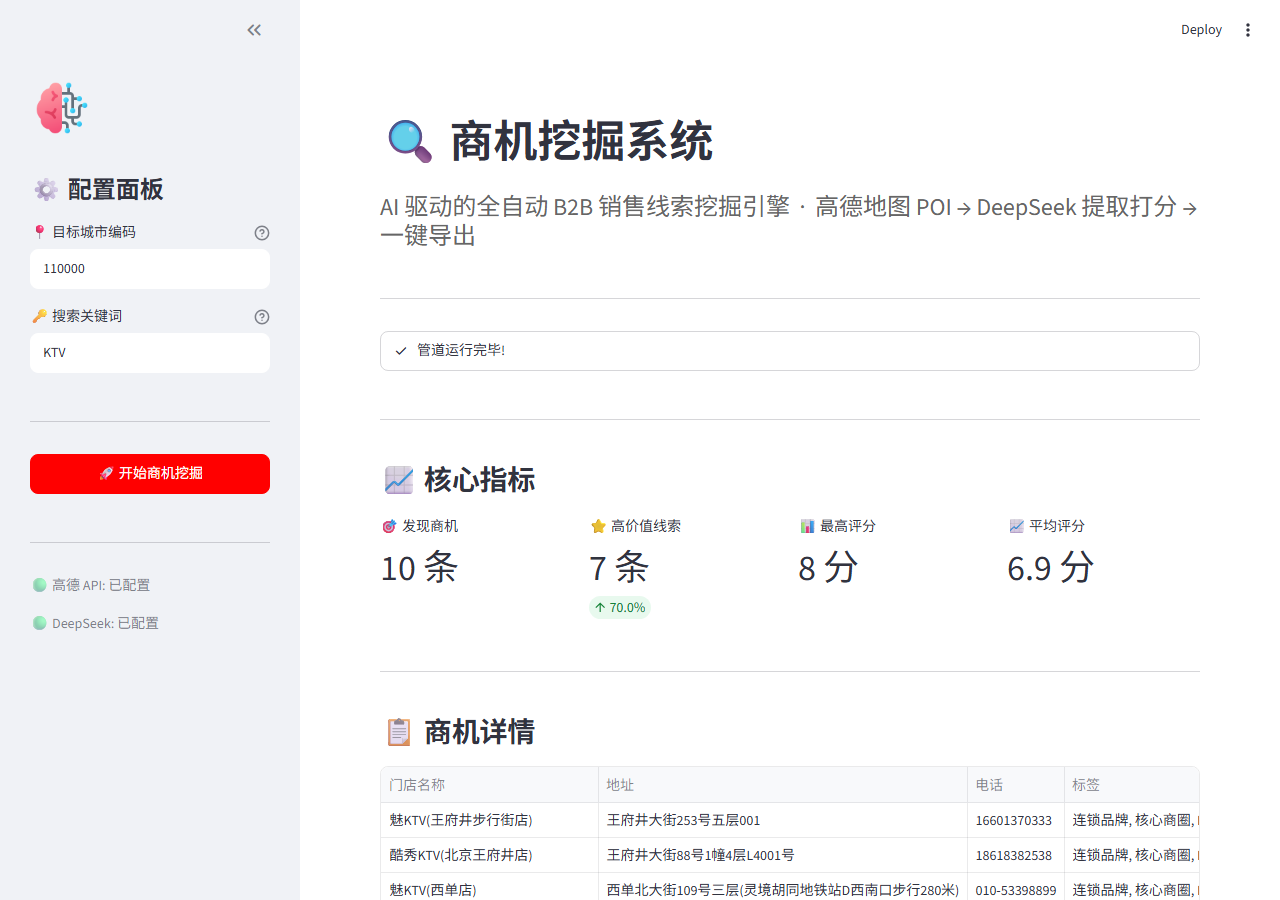
Task: Click the 高德 API: 已配置 status text
Action: click(x=101, y=585)
